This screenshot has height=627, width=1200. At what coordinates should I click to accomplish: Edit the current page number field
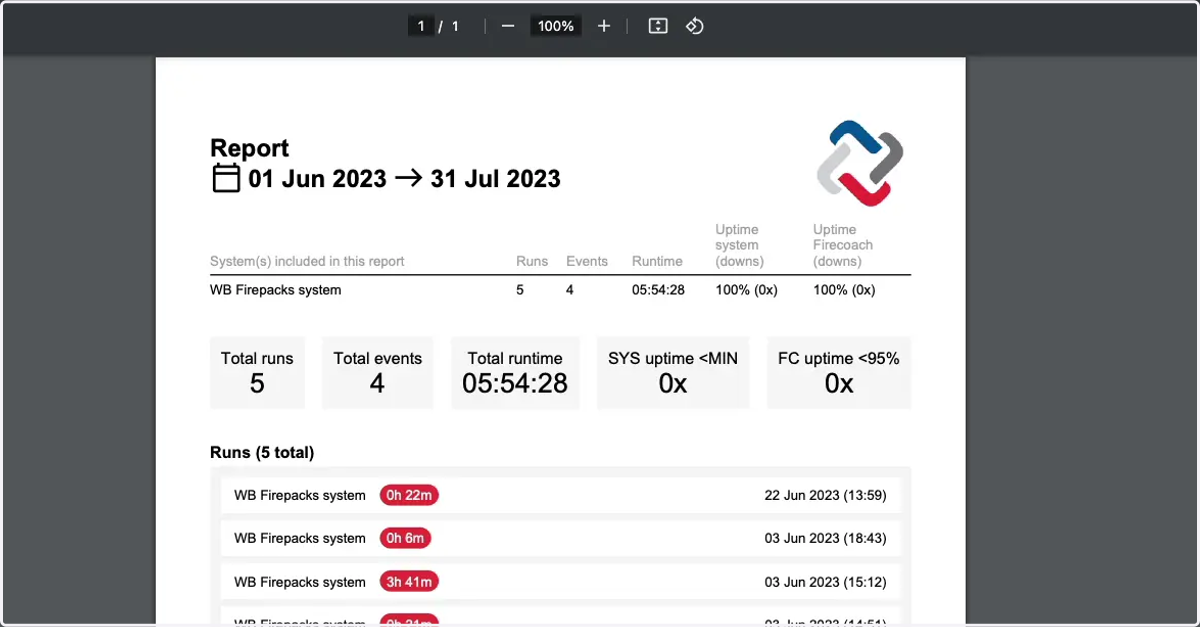421,26
